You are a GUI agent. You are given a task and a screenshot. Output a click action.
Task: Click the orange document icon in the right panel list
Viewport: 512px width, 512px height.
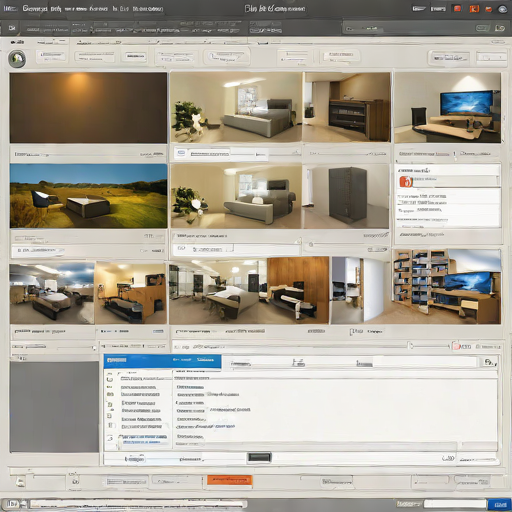click(406, 182)
